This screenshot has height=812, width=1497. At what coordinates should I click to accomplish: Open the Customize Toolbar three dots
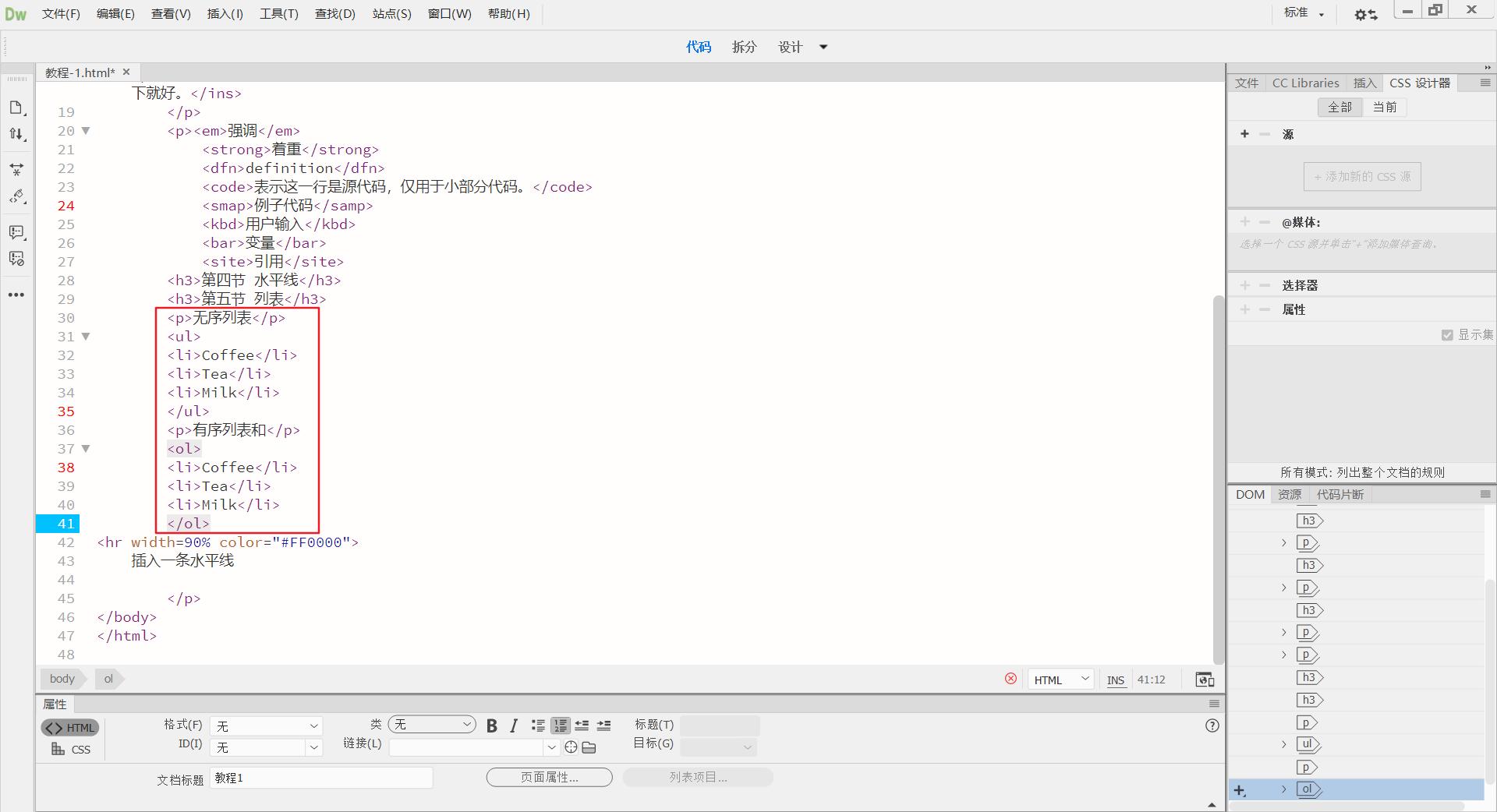[x=16, y=295]
